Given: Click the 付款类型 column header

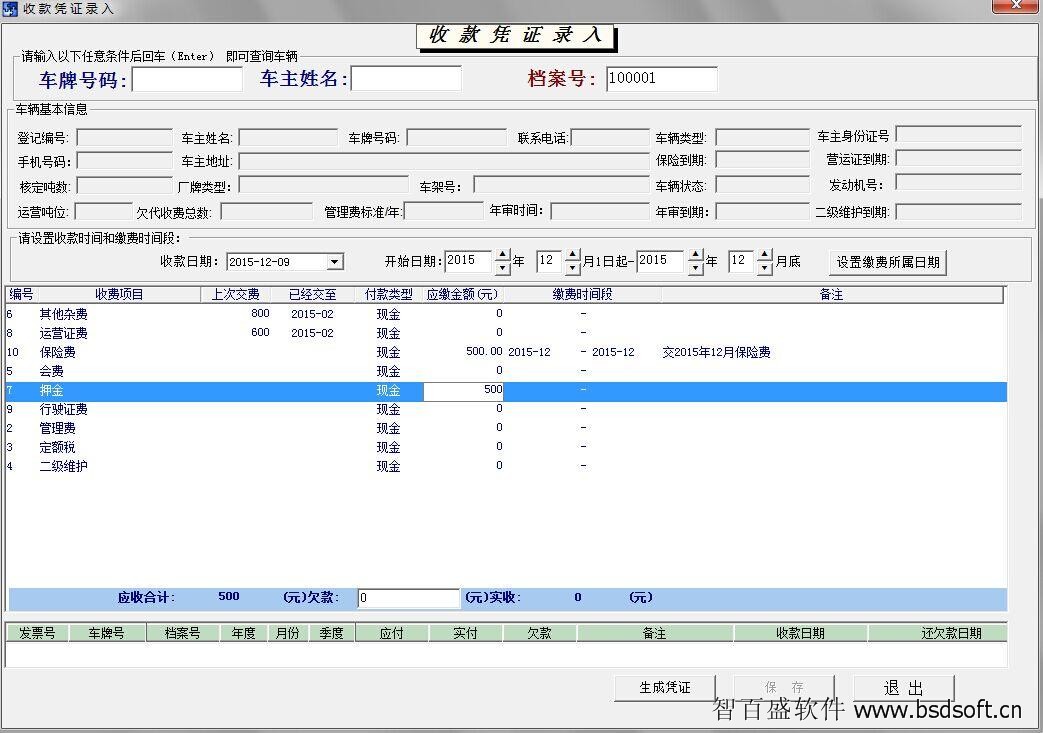Looking at the screenshot, I should tap(389, 295).
